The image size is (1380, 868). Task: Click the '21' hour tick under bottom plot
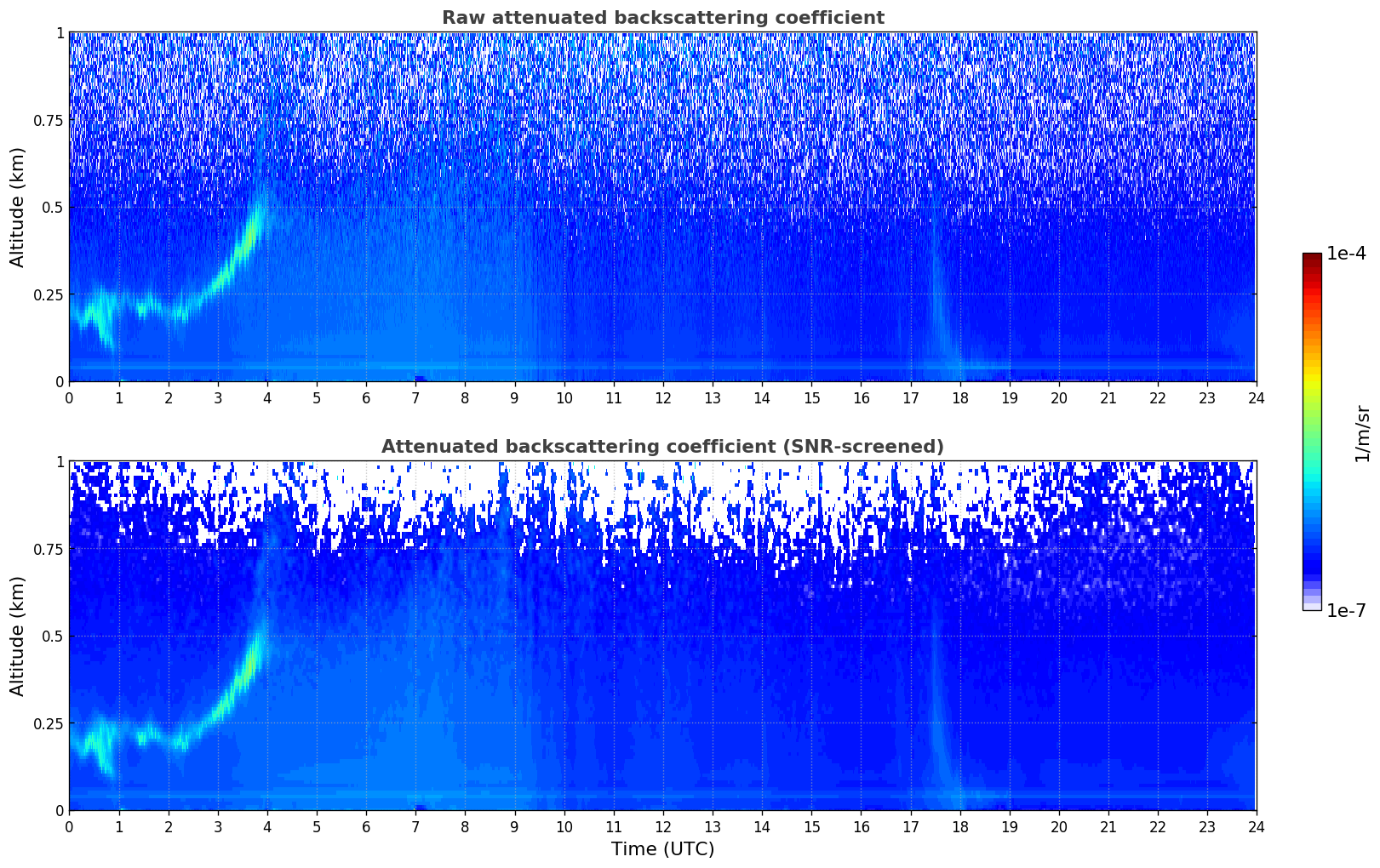(x=1108, y=826)
